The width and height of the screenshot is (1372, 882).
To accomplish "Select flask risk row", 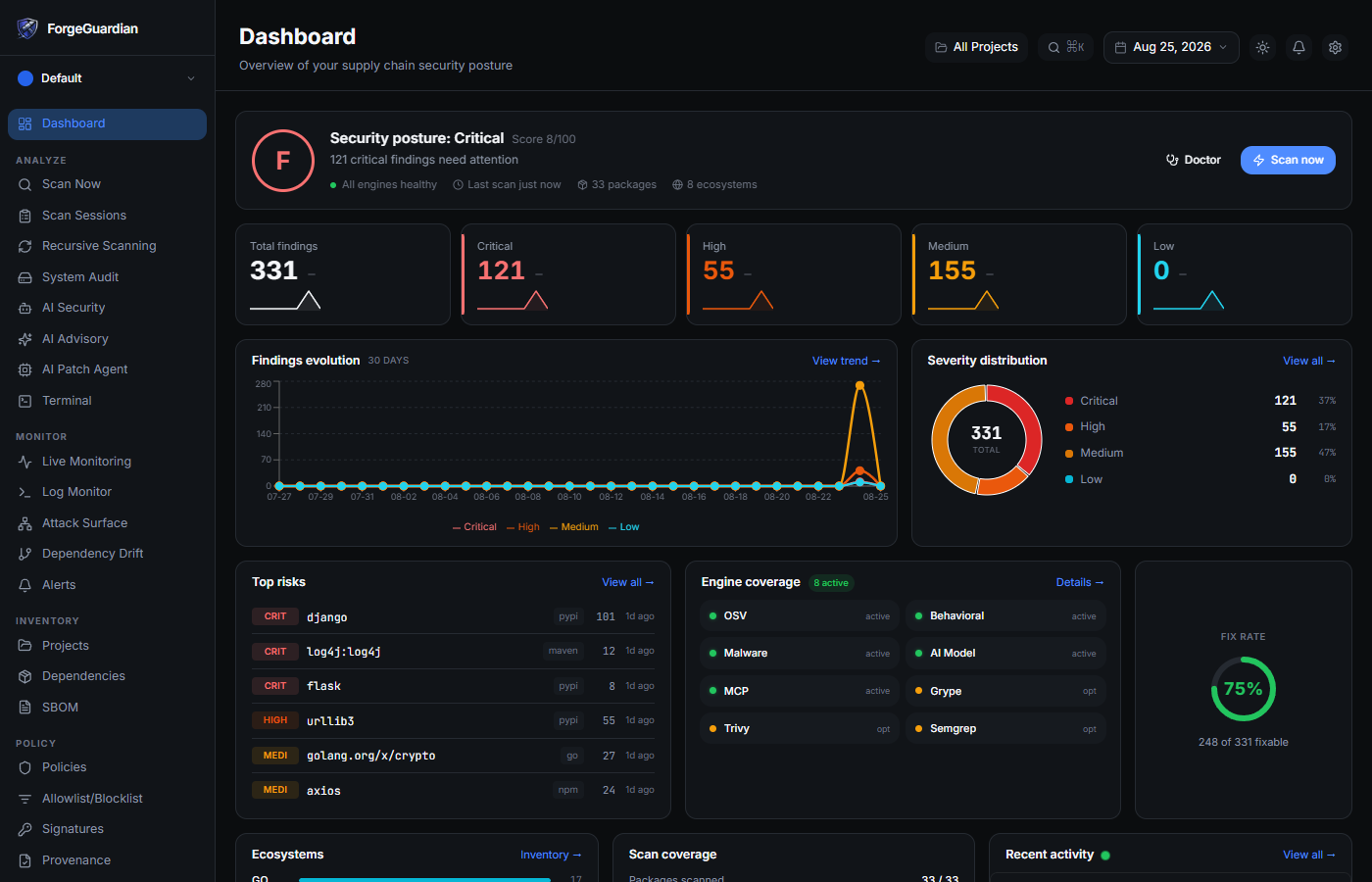I will tap(453, 686).
